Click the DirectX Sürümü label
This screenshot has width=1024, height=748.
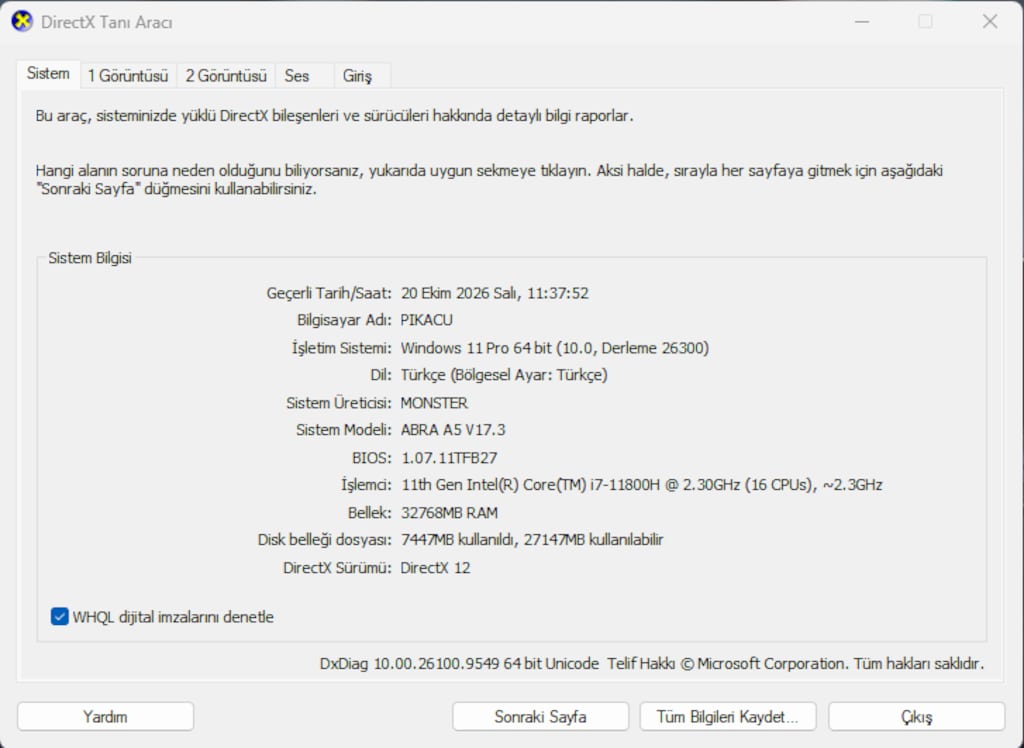point(337,567)
